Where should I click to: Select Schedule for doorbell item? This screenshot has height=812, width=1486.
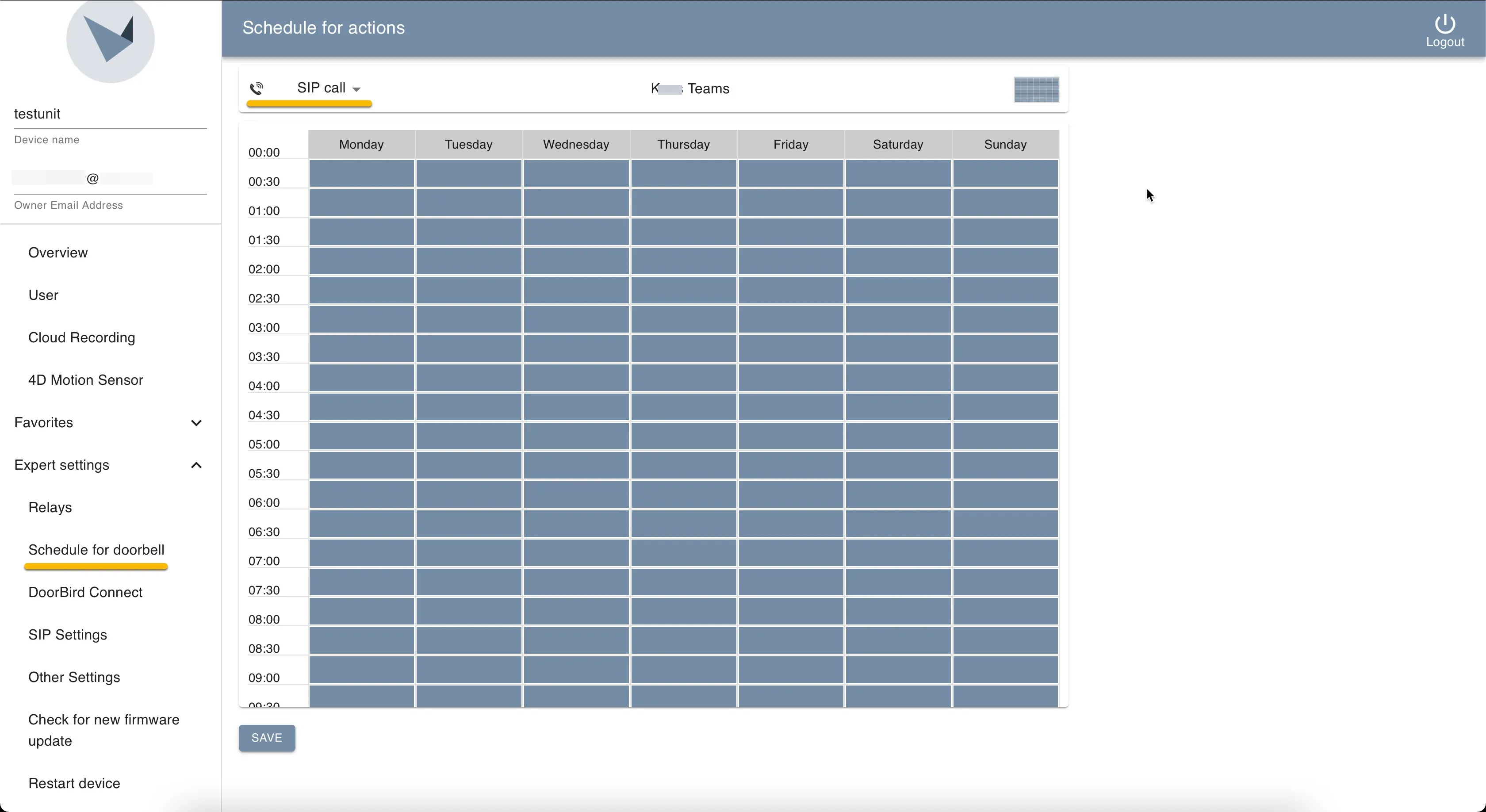96,550
